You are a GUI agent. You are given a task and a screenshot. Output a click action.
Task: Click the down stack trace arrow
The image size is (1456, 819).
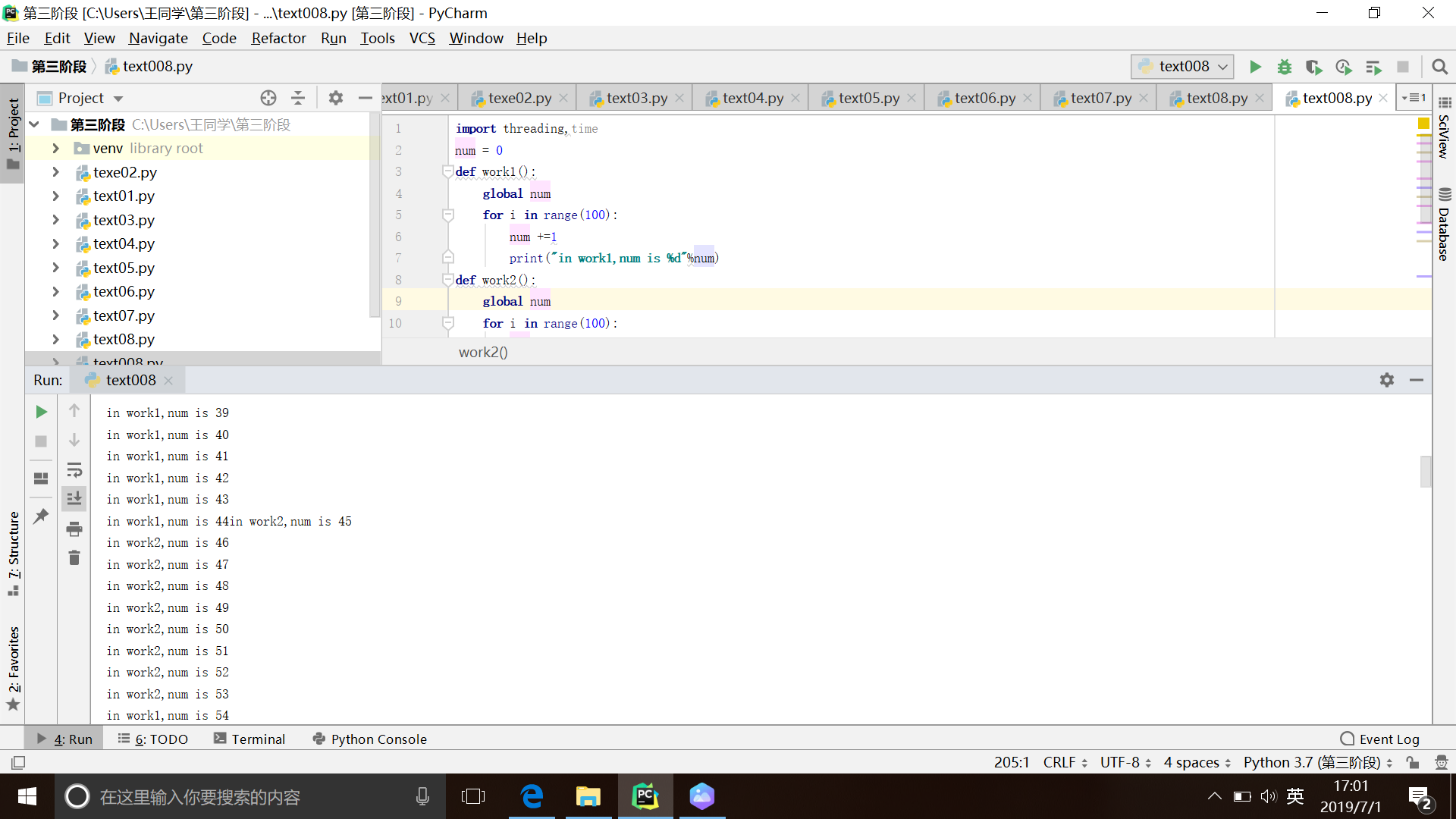pyautogui.click(x=74, y=440)
